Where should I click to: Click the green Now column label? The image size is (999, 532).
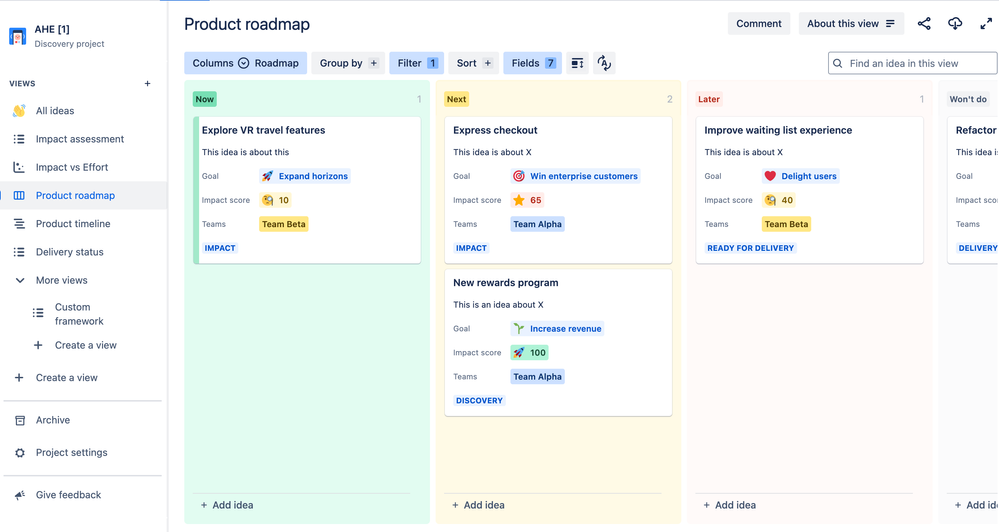tap(205, 99)
